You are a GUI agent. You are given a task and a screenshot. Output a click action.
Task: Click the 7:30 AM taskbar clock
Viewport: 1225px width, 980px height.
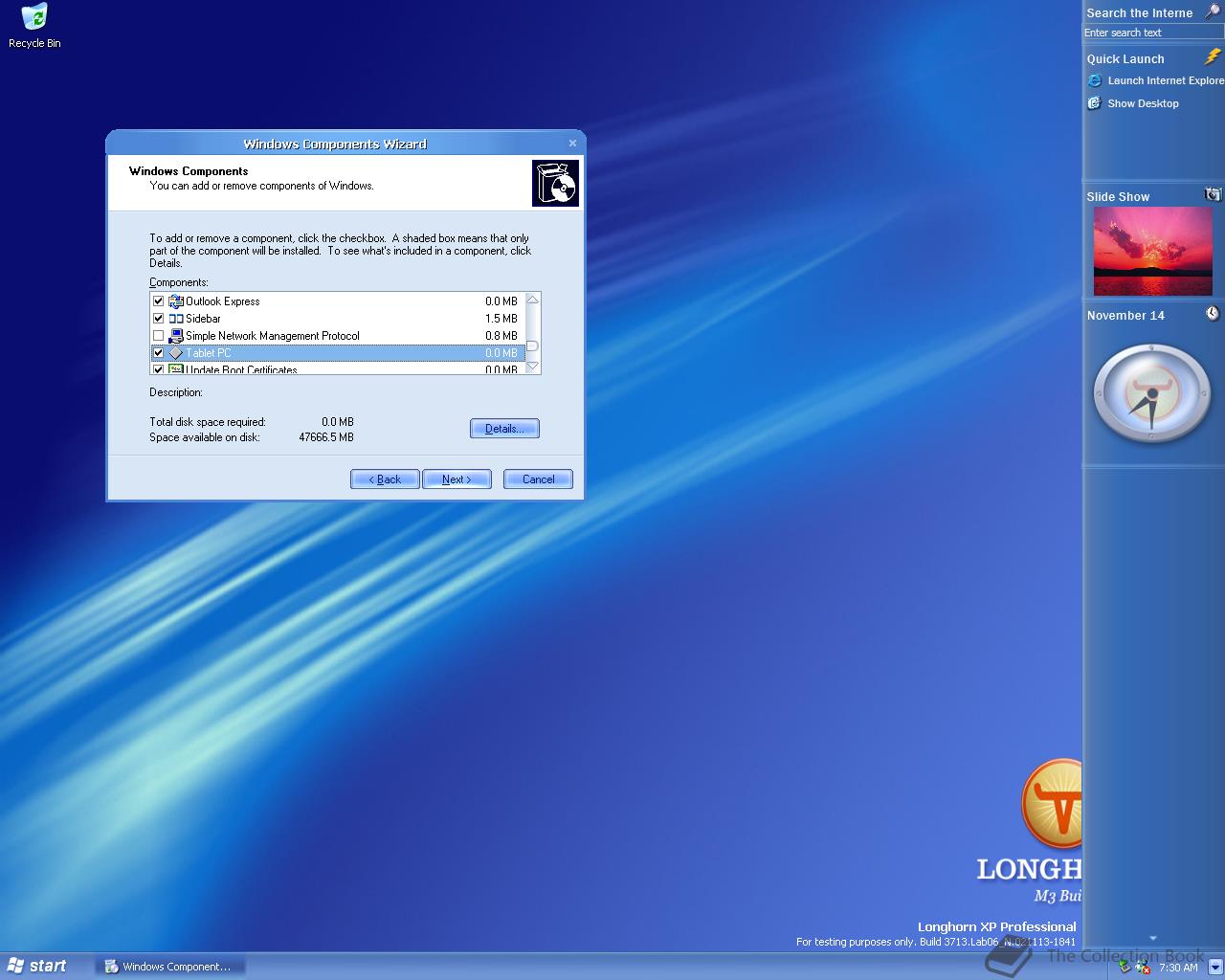pyautogui.click(x=1178, y=968)
